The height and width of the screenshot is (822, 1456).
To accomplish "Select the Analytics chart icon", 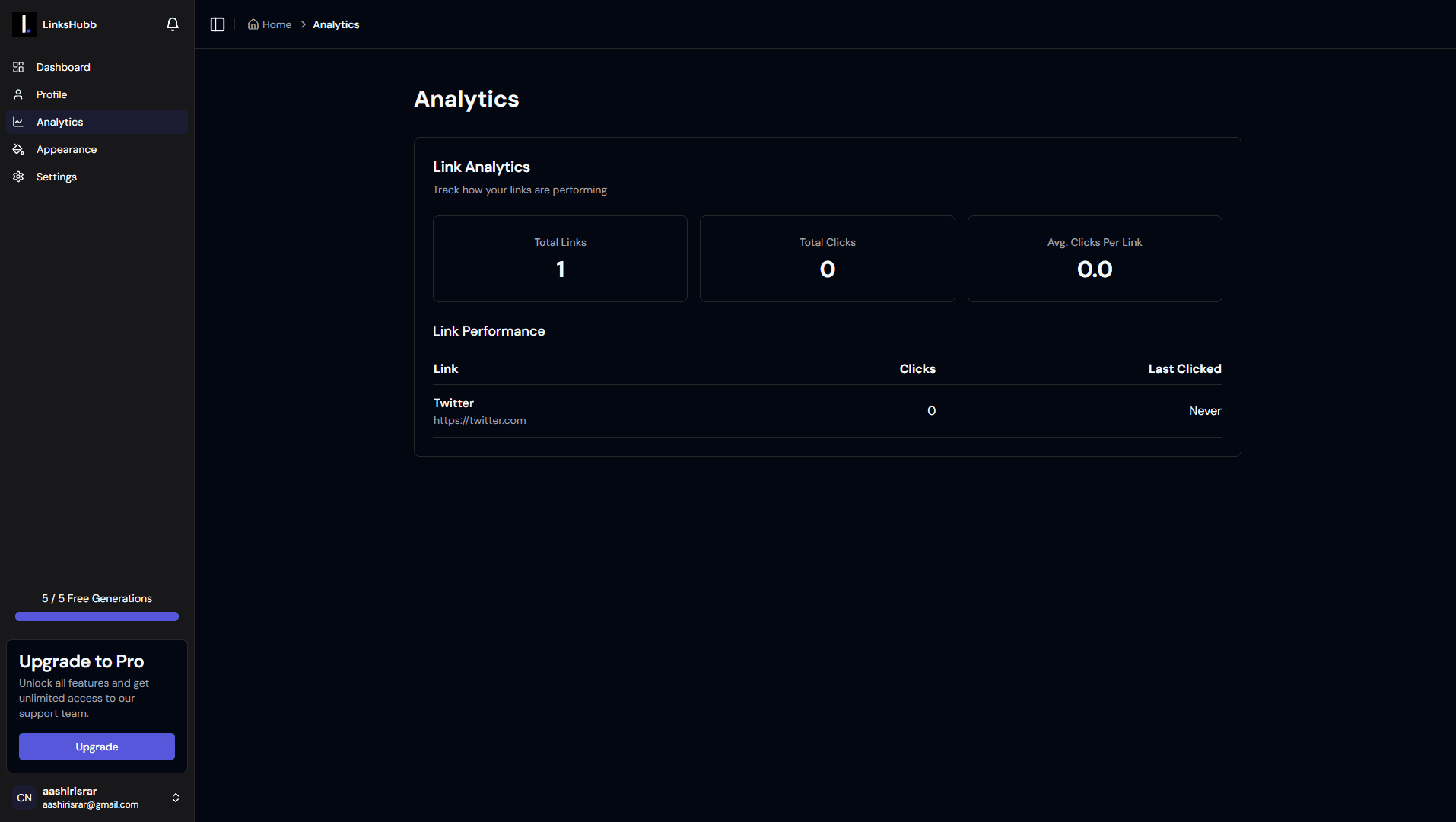I will (17, 122).
